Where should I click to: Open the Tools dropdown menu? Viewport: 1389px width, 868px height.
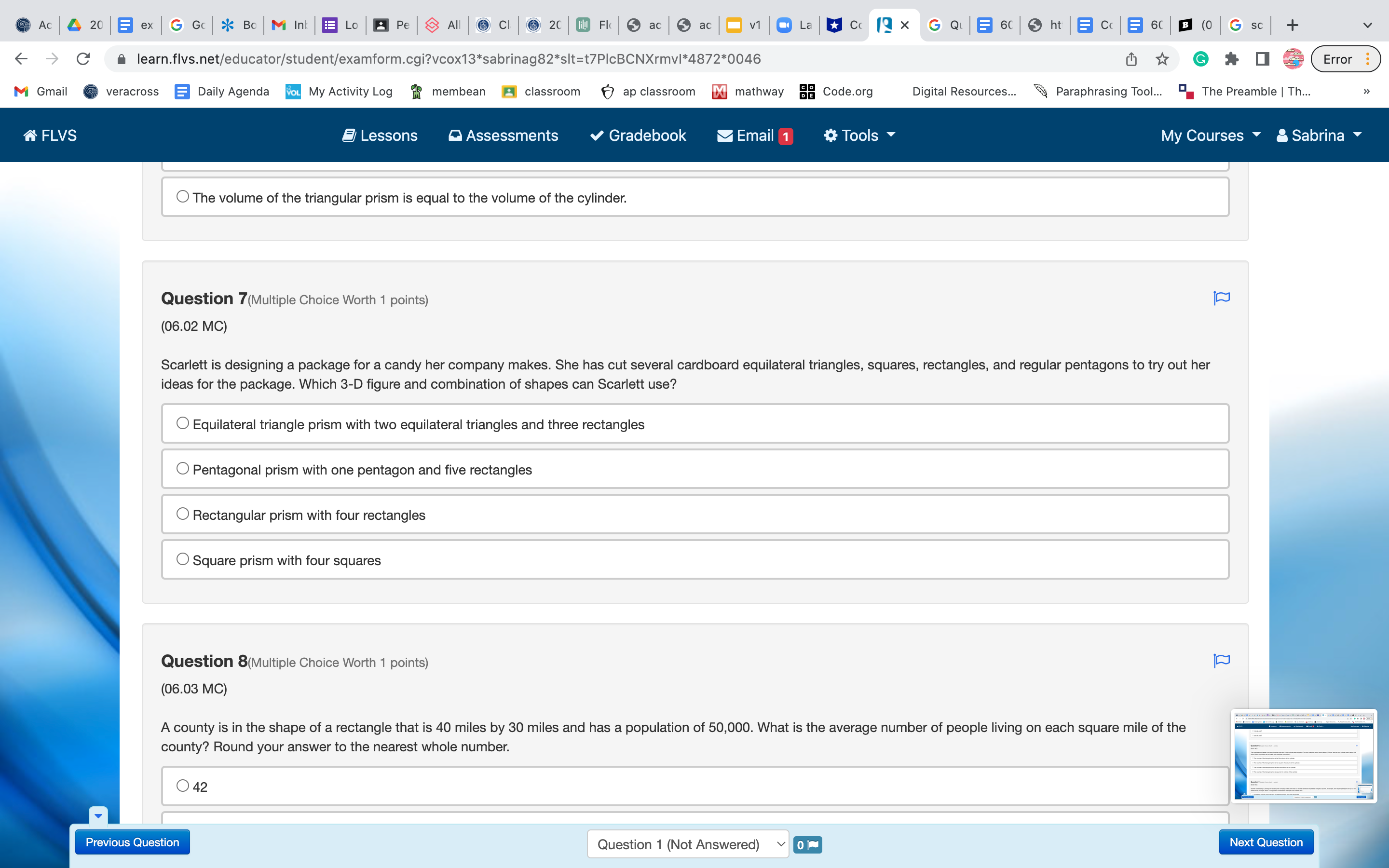pyautogui.click(x=859, y=136)
